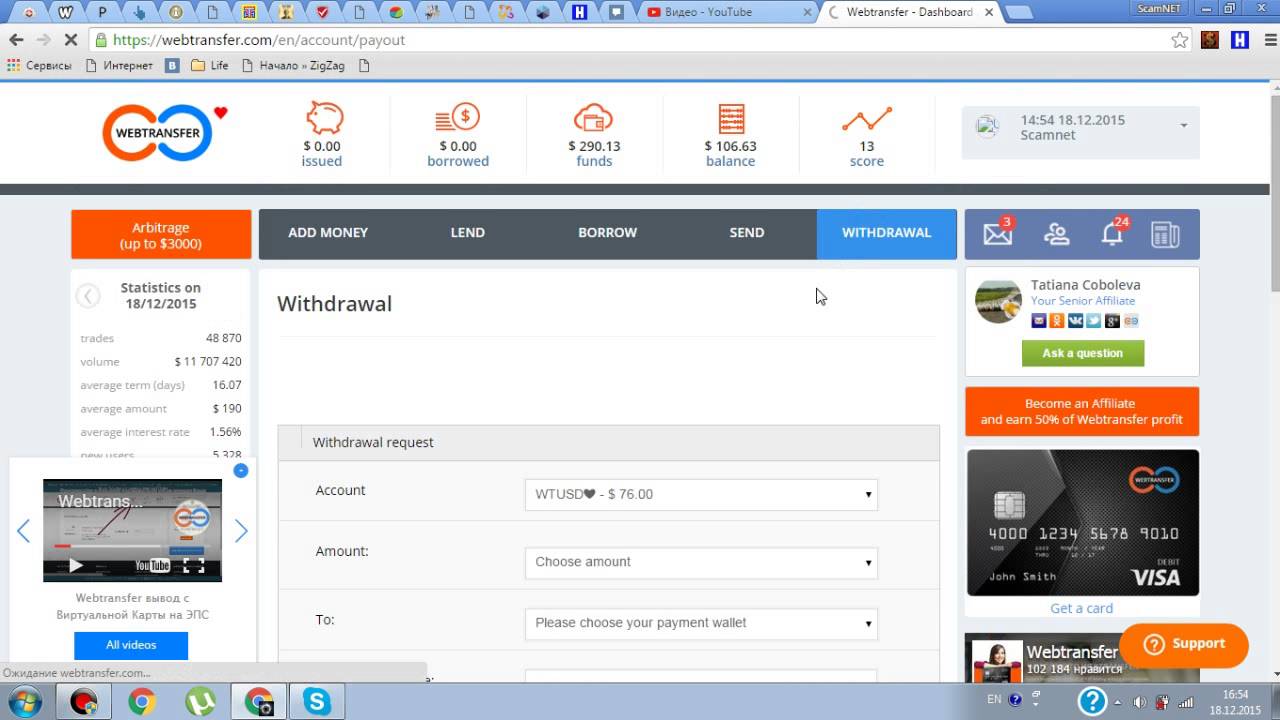
Task: Collapse the video widget with blue minus
Action: pos(240,470)
